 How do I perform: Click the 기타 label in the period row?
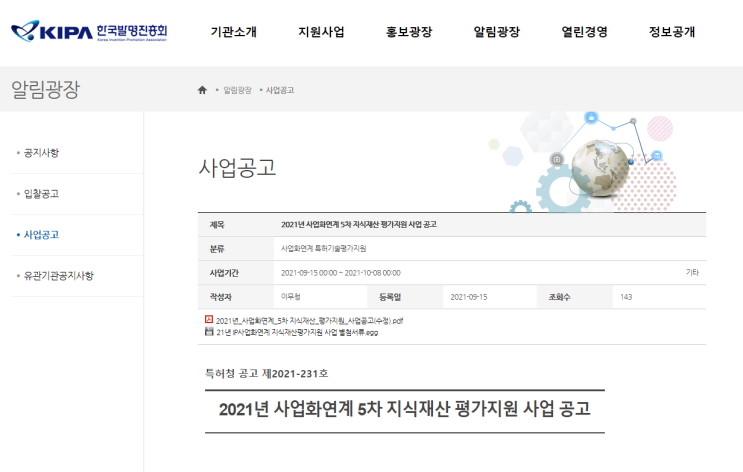692,272
